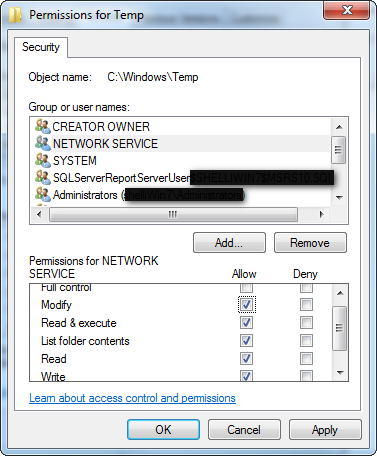Uncheck Allow for Read permission
Viewport: 377px width, 456px height.
click(x=247, y=359)
